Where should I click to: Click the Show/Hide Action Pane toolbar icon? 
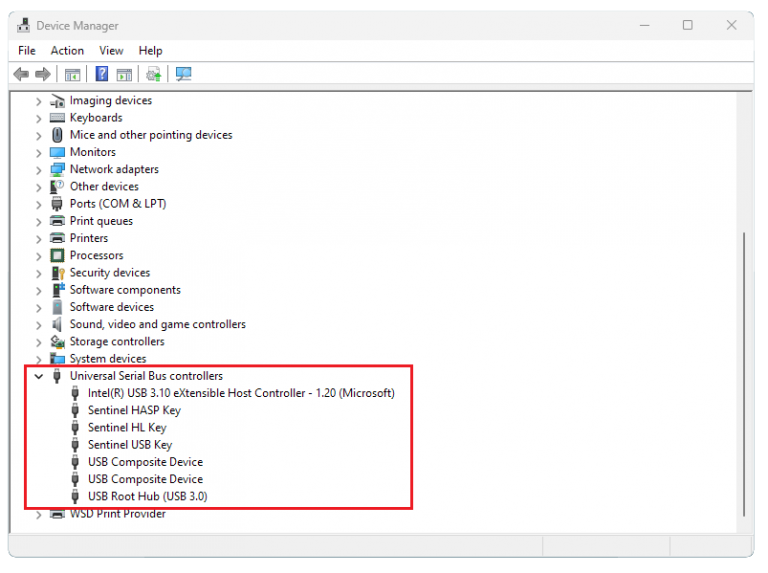tap(124, 75)
